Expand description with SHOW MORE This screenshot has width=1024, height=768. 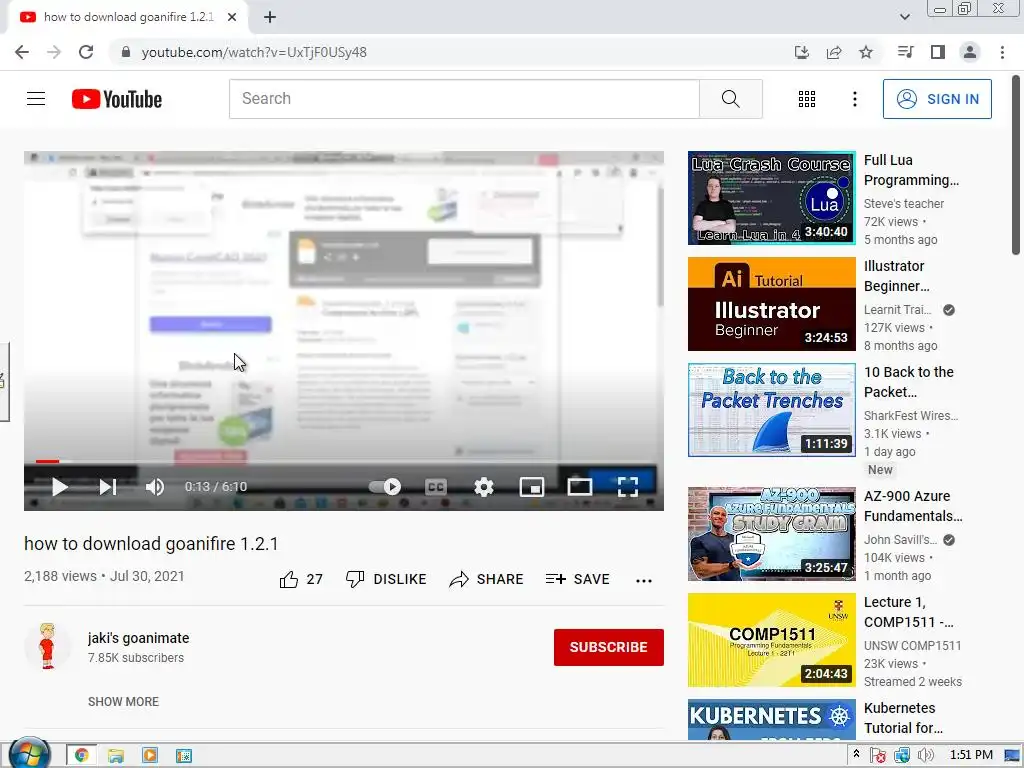[123, 701]
